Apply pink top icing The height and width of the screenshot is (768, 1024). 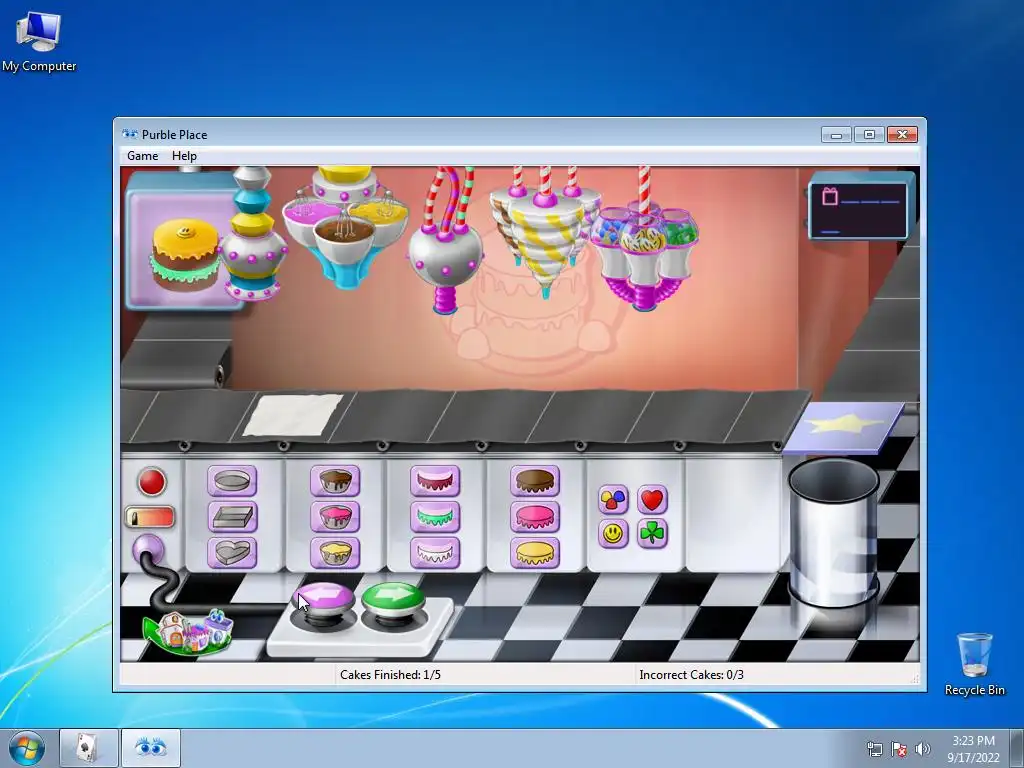(x=535, y=517)
